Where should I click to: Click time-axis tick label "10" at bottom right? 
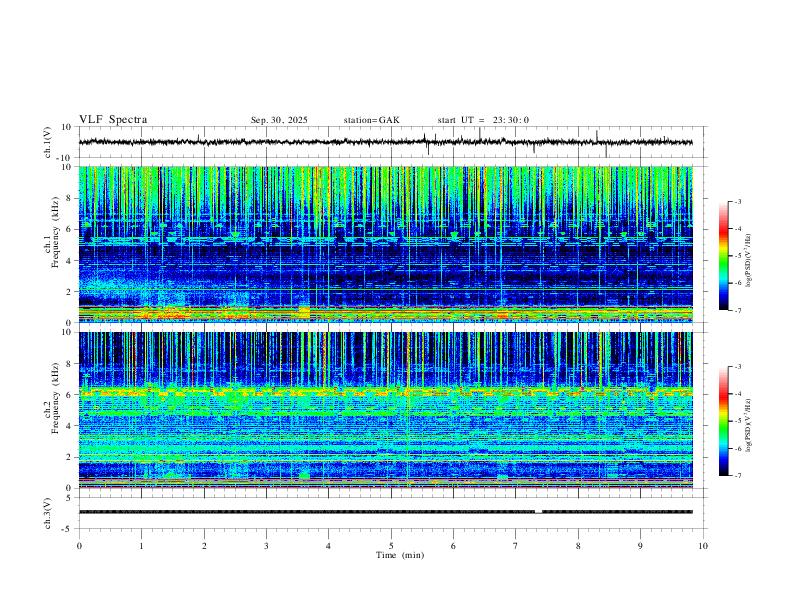pyautogui.click(x=703, y=546)
